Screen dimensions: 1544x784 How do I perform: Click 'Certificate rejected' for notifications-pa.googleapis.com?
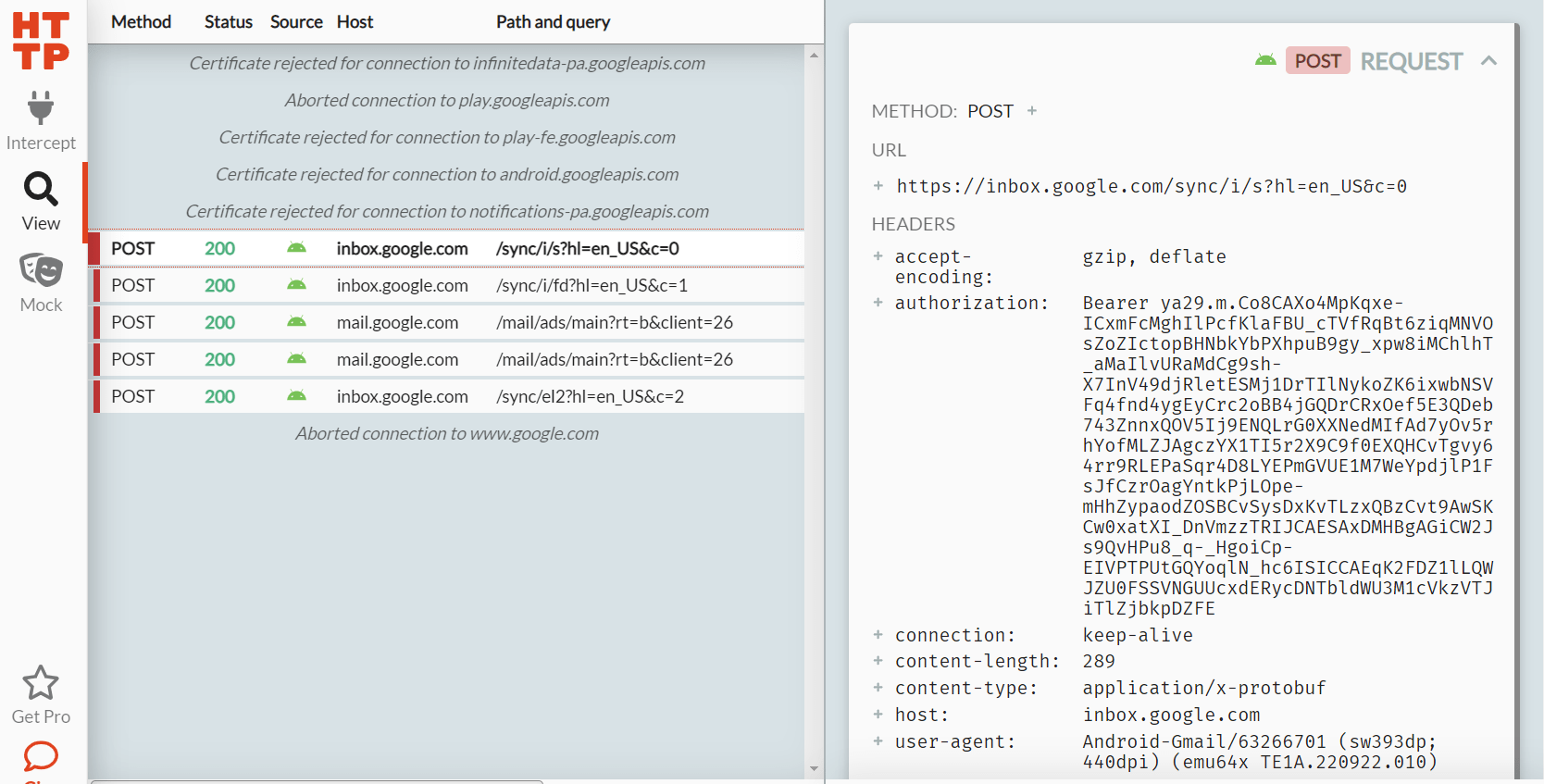point(446,211)
